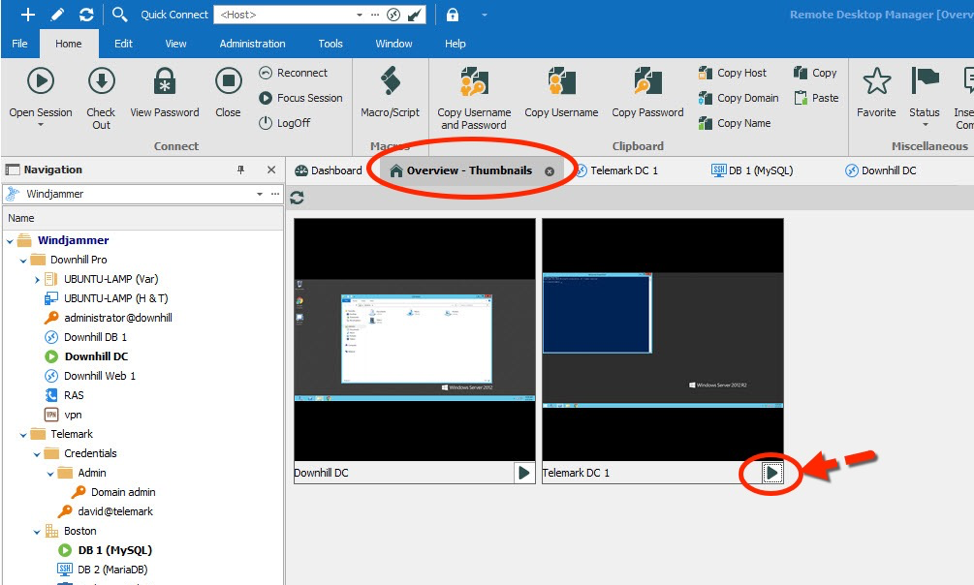974x585 pixels.
Task: Open the Macro/Script tool
Action: [390, 82]
